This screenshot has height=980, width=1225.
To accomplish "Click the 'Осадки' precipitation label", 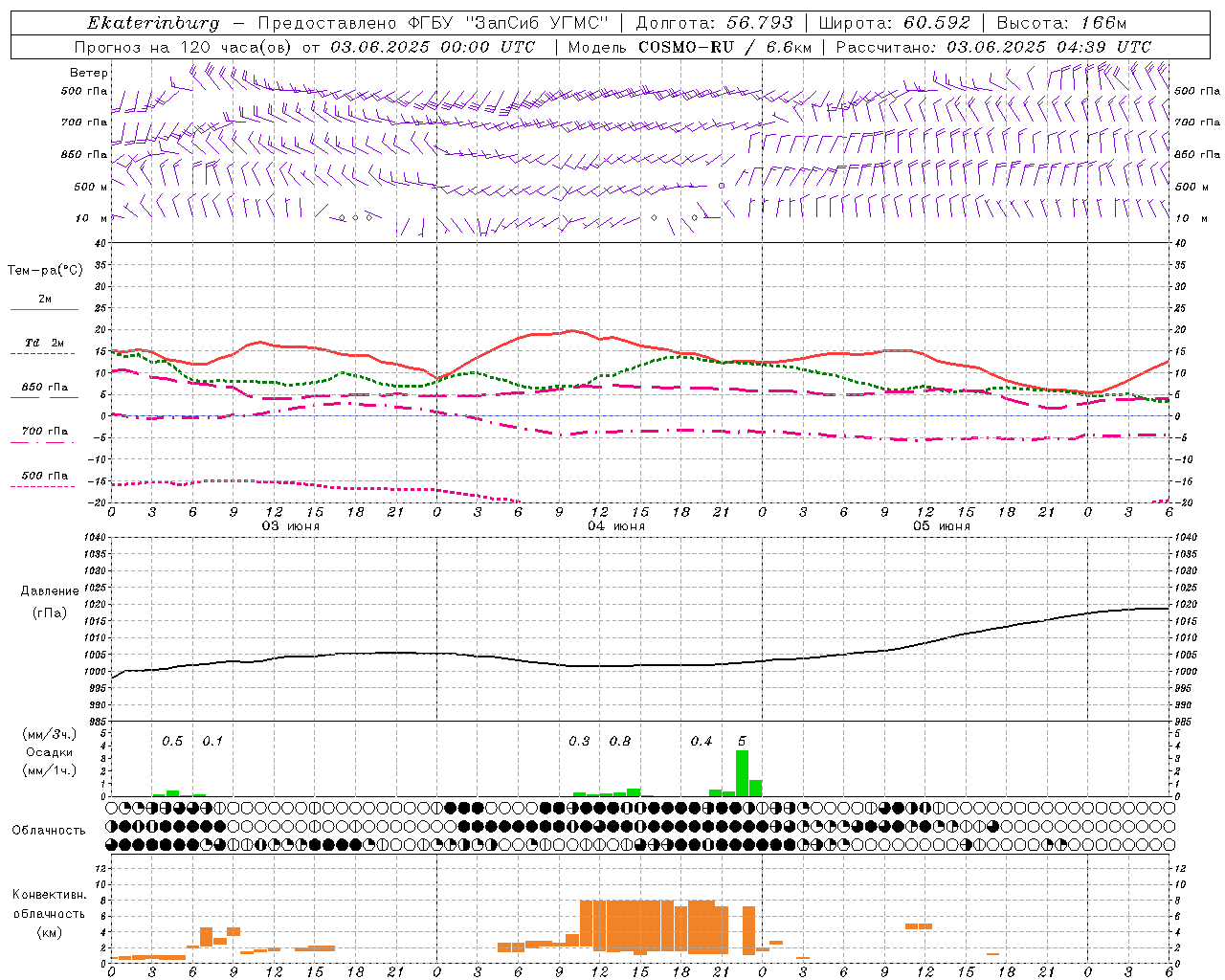I will (49, 752).
